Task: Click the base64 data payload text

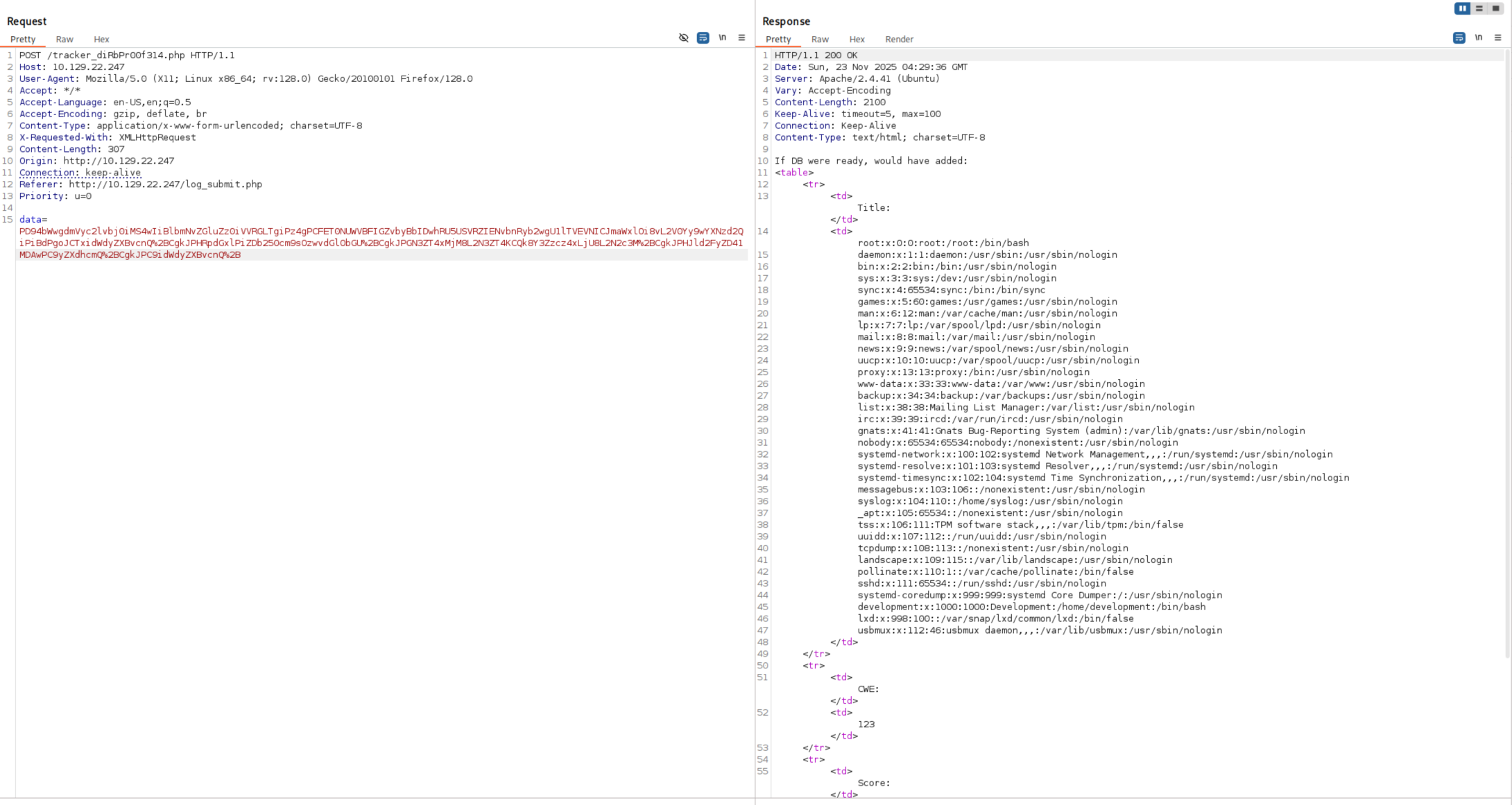Action: pyautogui.click(x=380, y=243)
